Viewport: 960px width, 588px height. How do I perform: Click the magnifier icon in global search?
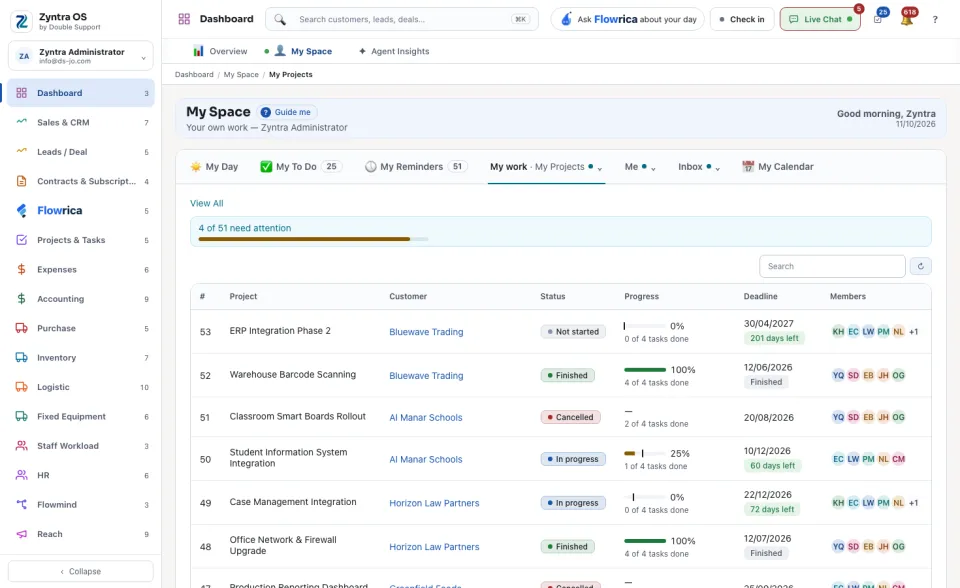pos(280,20)
